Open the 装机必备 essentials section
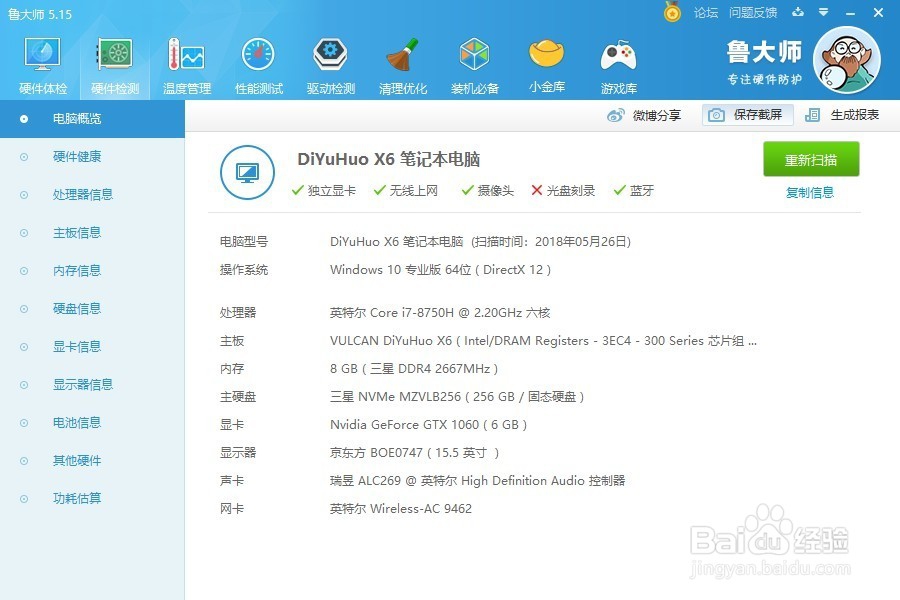 pyautogui.click(x=474, y=60)
